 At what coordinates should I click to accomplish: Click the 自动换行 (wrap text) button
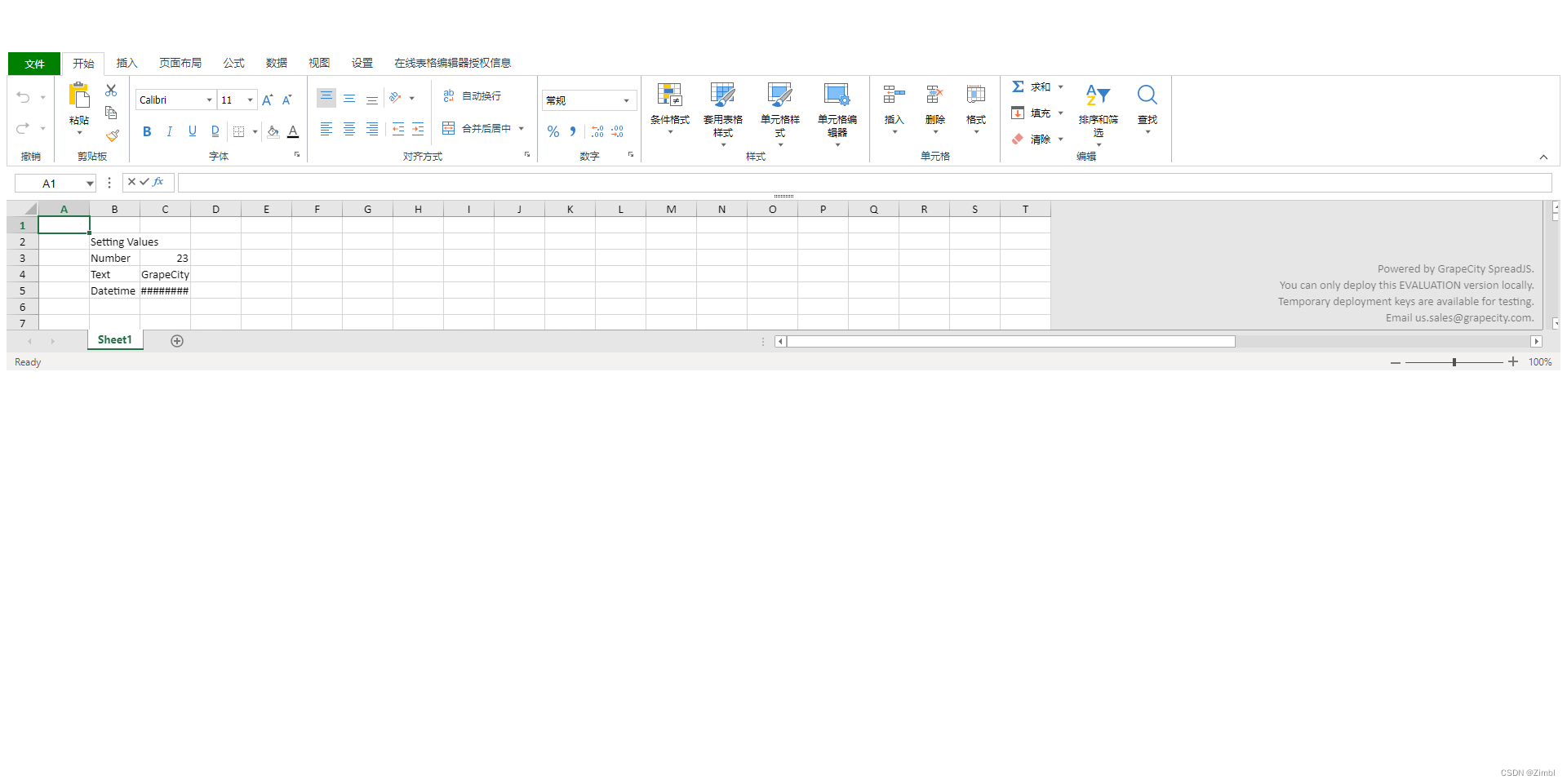472,95
